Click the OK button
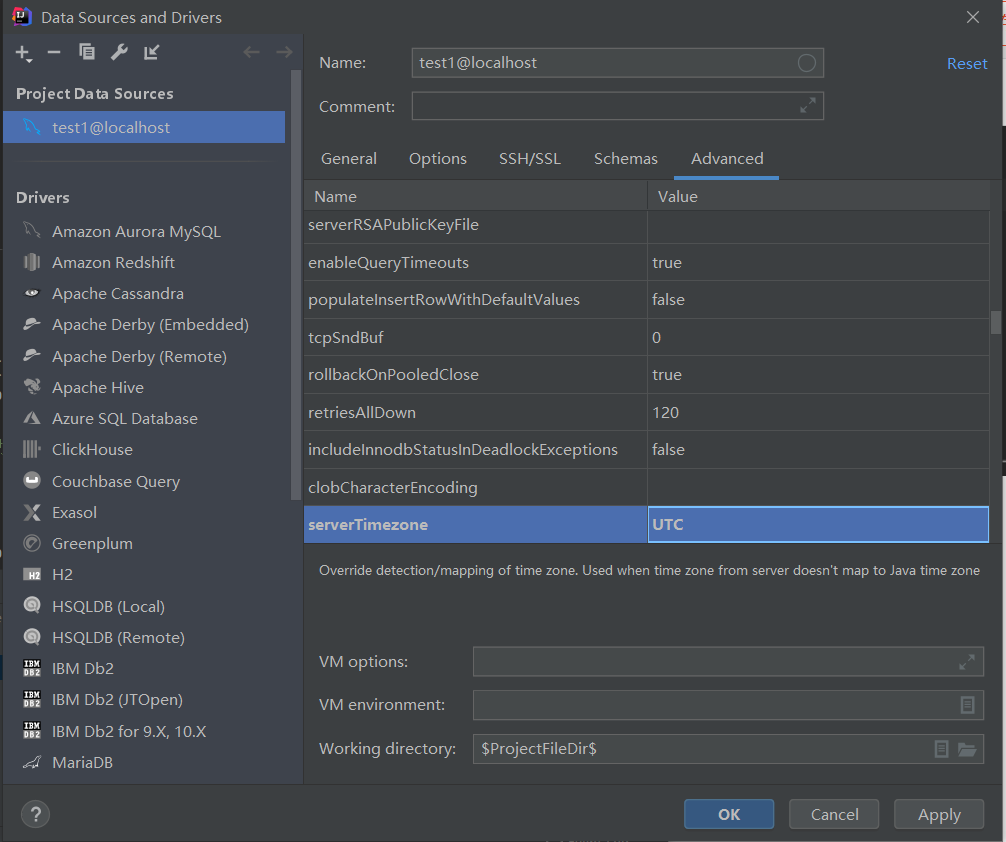Image resolution: width=1006 pixels, height=842 pixels. click(729, 814)
